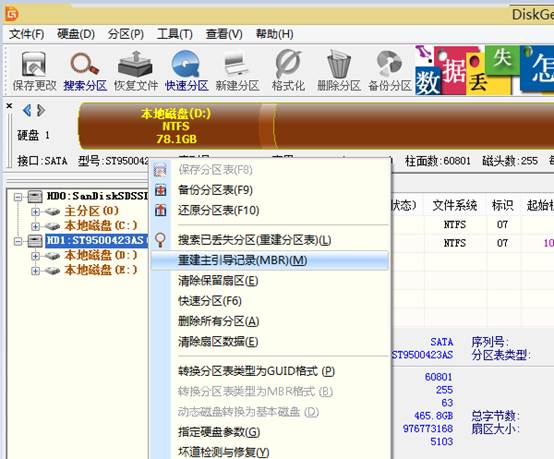
Task: Expand the 主分区(0) tree node
Action: [x=35, y=212]
